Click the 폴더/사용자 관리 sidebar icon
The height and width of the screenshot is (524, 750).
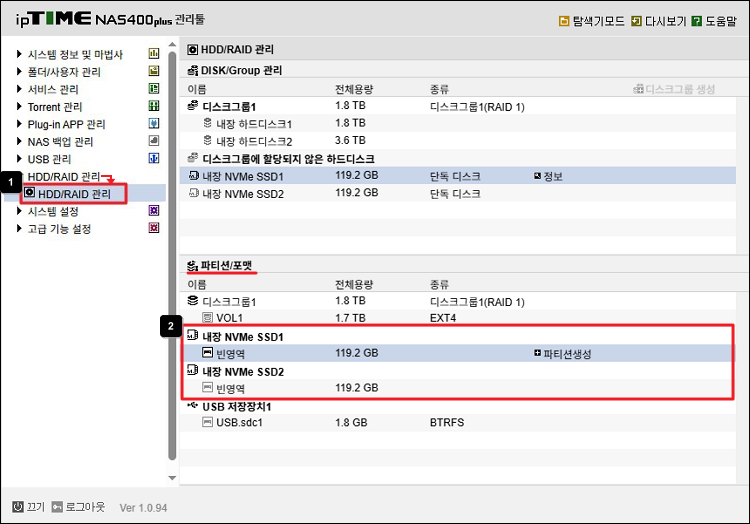[x=154, y=72]
